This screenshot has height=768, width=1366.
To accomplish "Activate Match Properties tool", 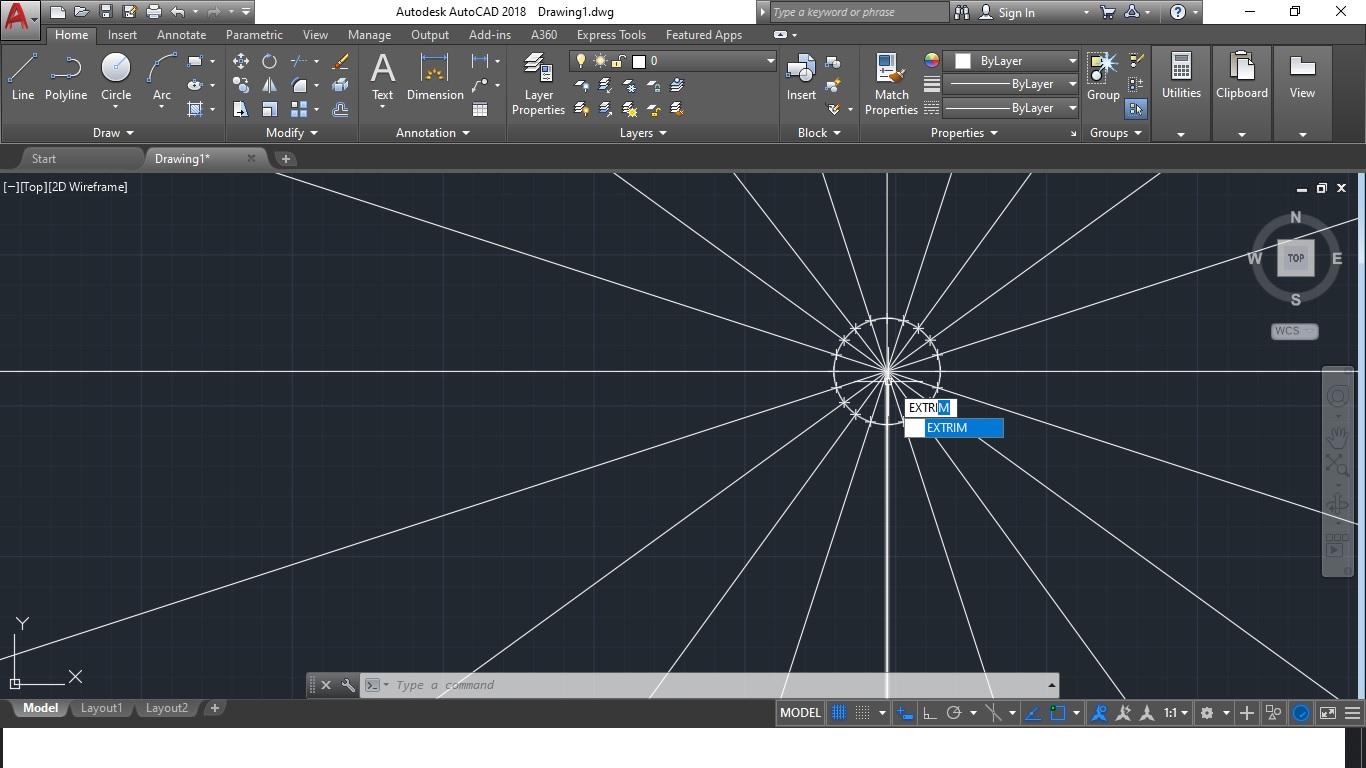I will pos(891,84).
